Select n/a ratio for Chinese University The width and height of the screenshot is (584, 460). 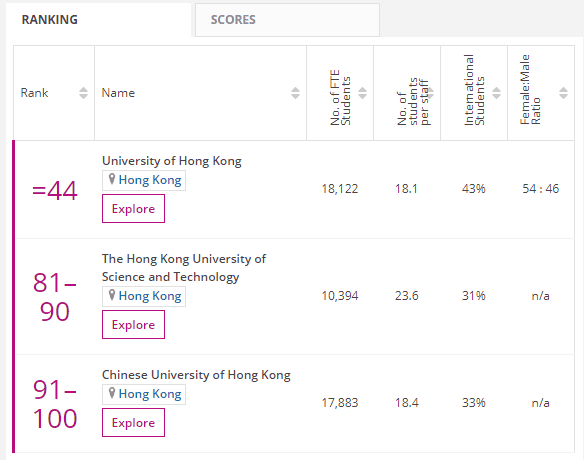(540, 403)
